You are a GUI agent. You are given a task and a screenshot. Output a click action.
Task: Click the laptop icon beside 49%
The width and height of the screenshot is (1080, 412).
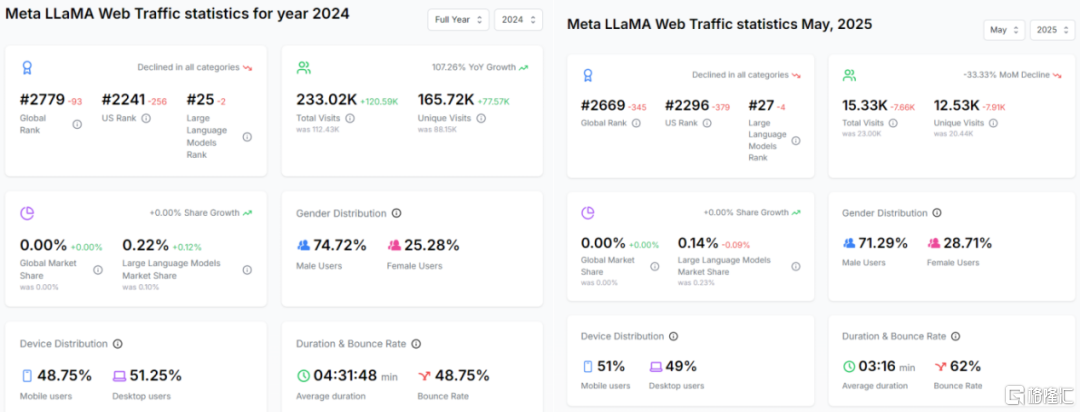[656, 367]
